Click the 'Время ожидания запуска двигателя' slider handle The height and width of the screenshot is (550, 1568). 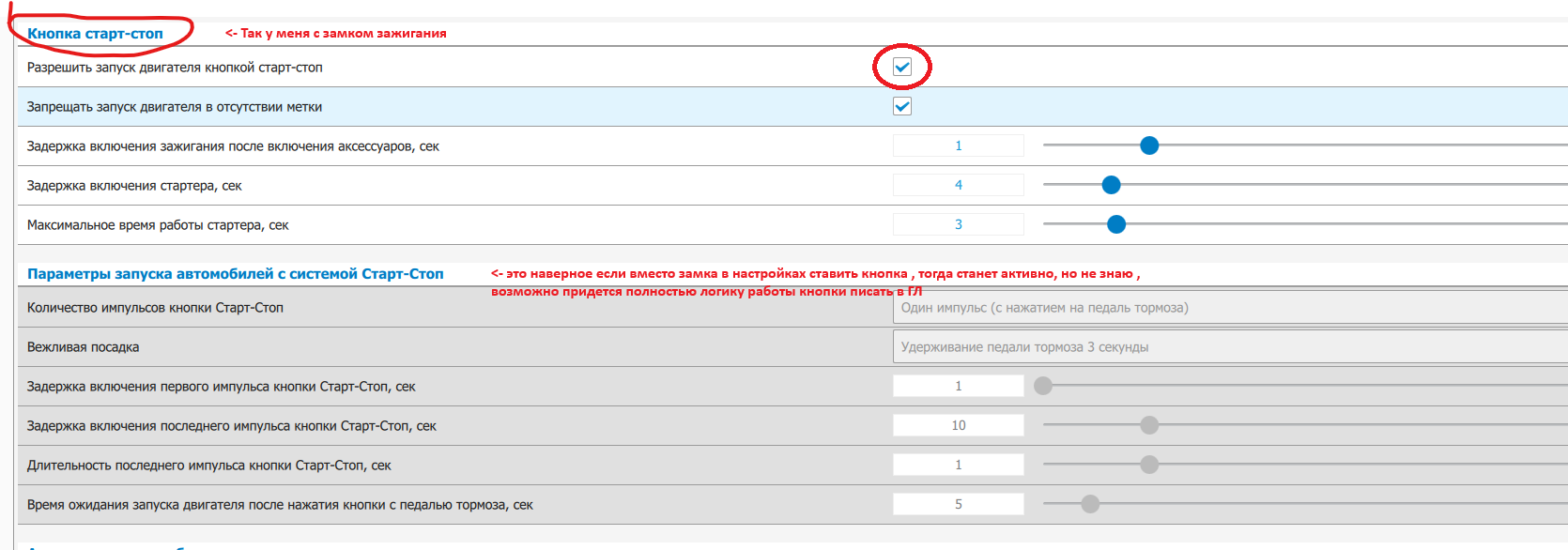tap(1090, 504)
